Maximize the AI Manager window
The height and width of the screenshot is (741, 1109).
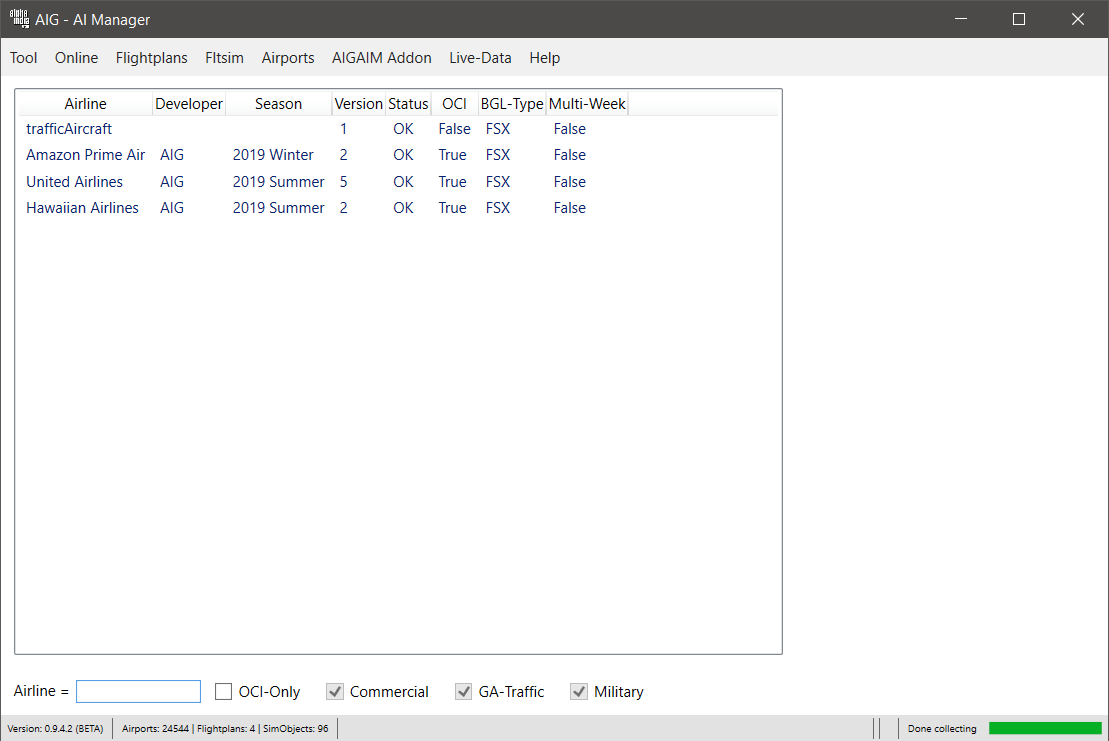tap(1018, 19)
